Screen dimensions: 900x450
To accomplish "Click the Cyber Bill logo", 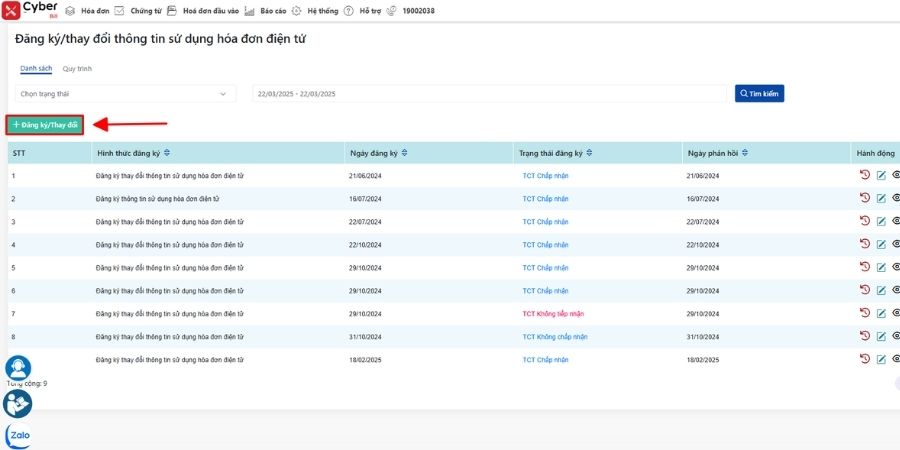I will point(30,11).
